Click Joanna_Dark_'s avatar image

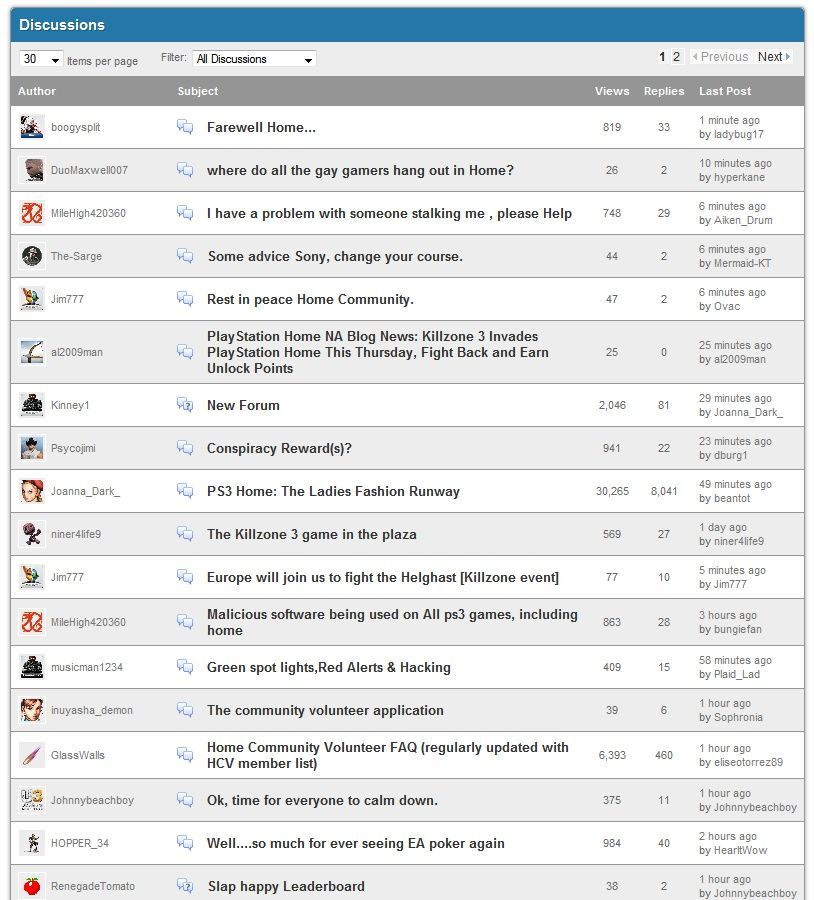[x=32, y=491]
